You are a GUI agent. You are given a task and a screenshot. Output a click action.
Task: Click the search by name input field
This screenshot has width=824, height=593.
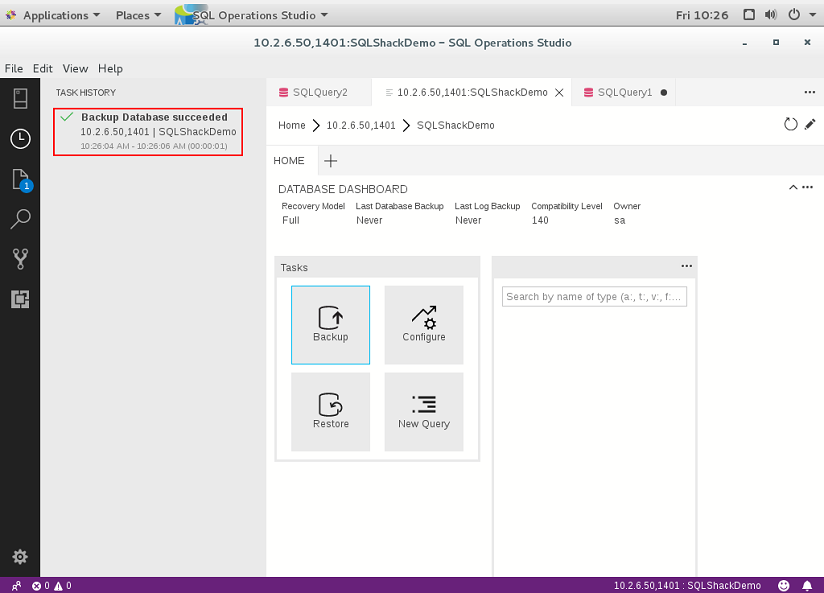594,296
